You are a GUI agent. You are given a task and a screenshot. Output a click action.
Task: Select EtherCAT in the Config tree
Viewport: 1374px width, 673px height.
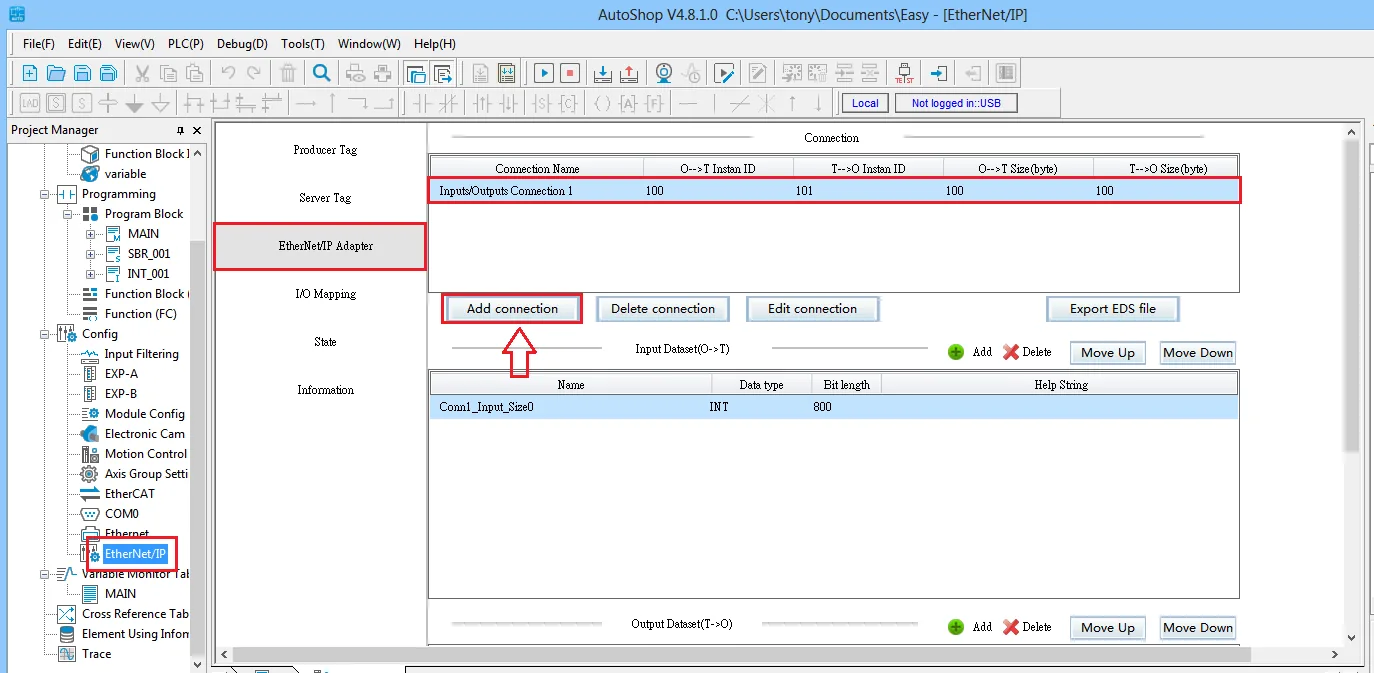coord(130,494)
